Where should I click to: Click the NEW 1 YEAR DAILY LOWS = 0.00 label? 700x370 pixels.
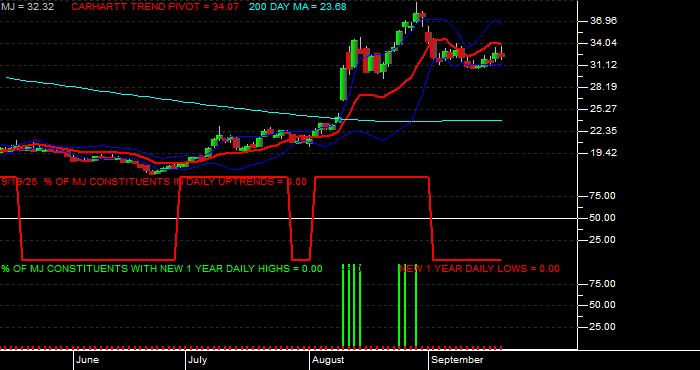click(x=479, y=269)
